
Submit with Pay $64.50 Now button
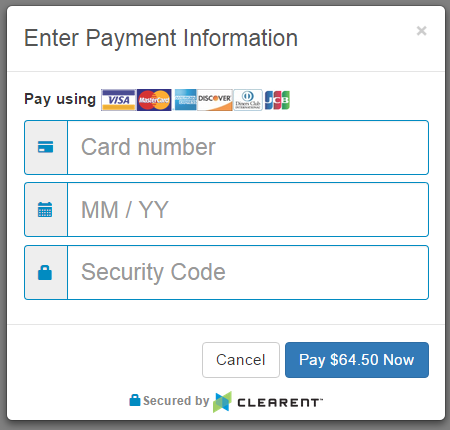pos(357,360)
